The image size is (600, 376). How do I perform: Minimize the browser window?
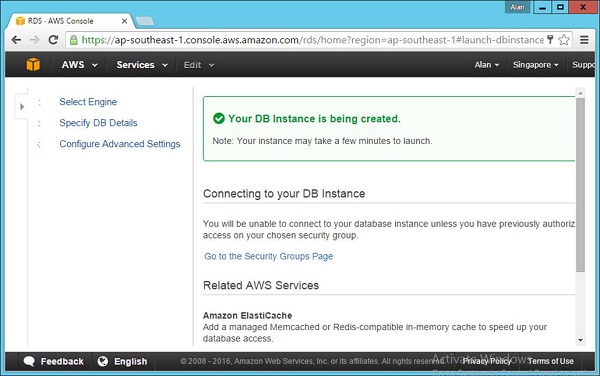542,7
